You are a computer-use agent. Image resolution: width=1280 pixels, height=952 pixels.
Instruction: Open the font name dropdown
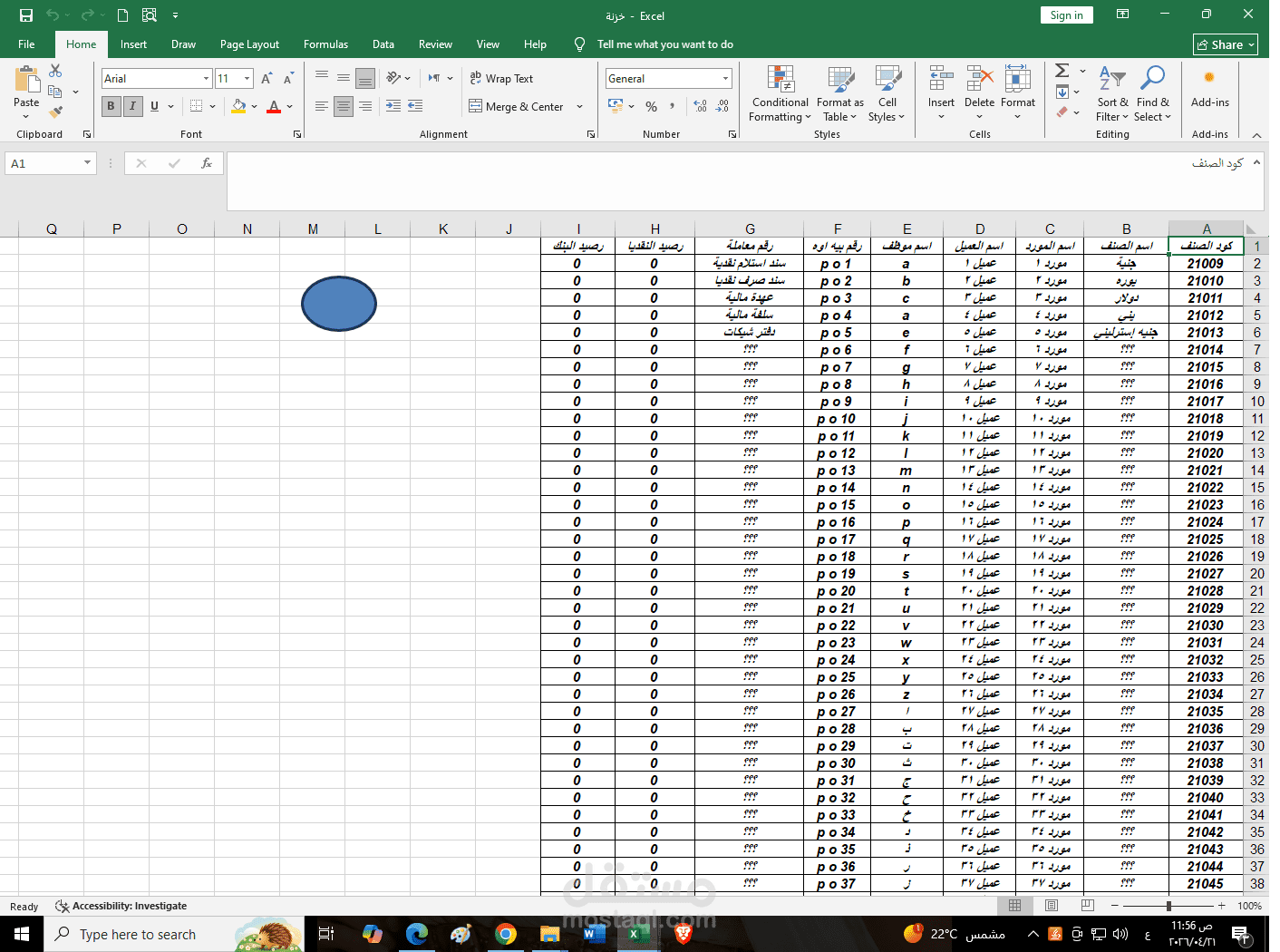[206, 79]
